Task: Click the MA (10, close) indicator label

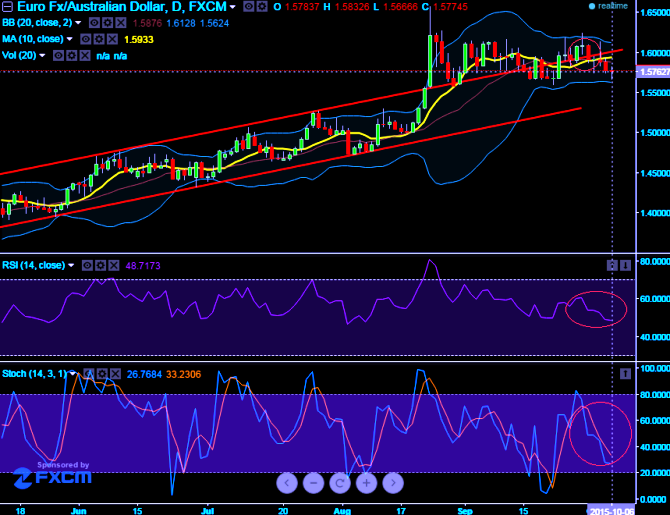Action: [33, 39]
